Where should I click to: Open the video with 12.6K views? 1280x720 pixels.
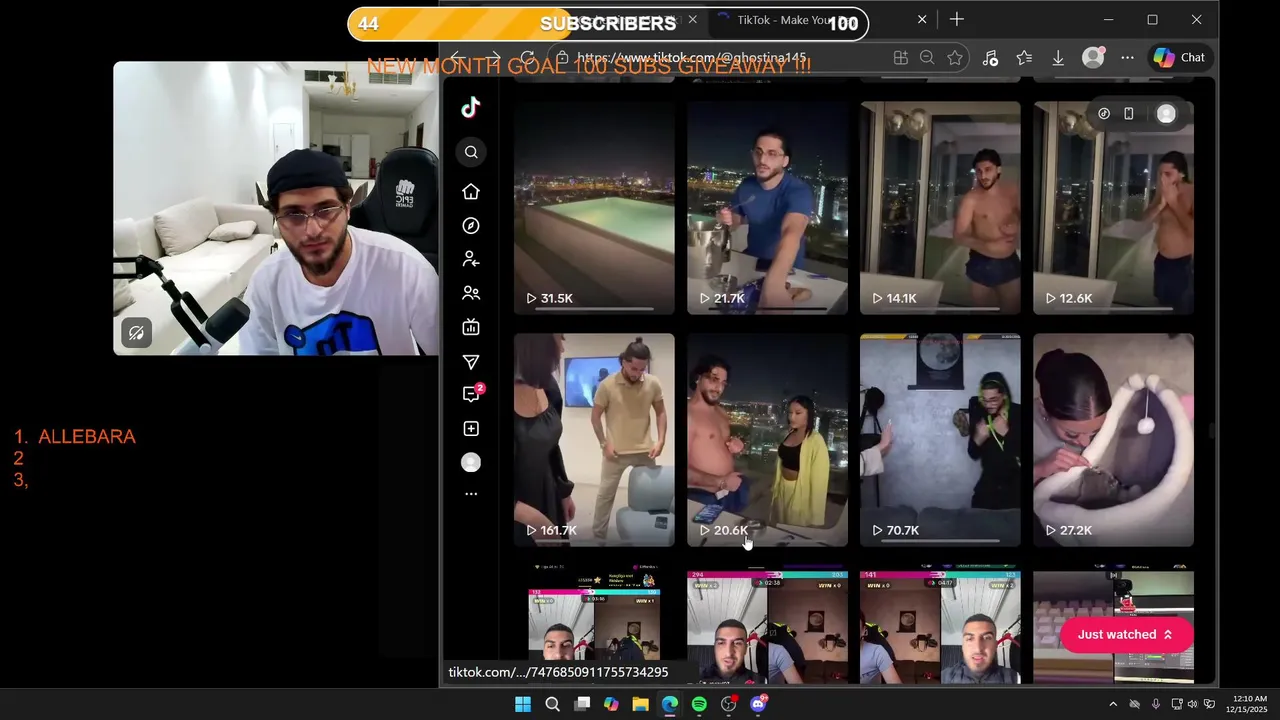pyautogui.click(x=1113, y=207)
